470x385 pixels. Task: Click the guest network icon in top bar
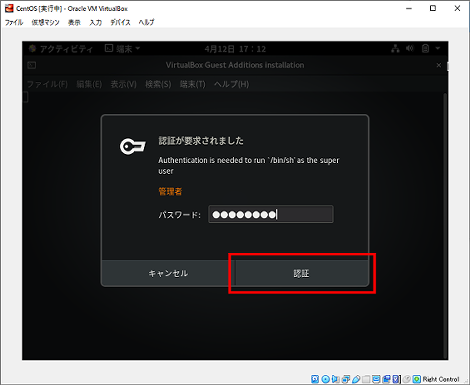[x=395, y=49]
